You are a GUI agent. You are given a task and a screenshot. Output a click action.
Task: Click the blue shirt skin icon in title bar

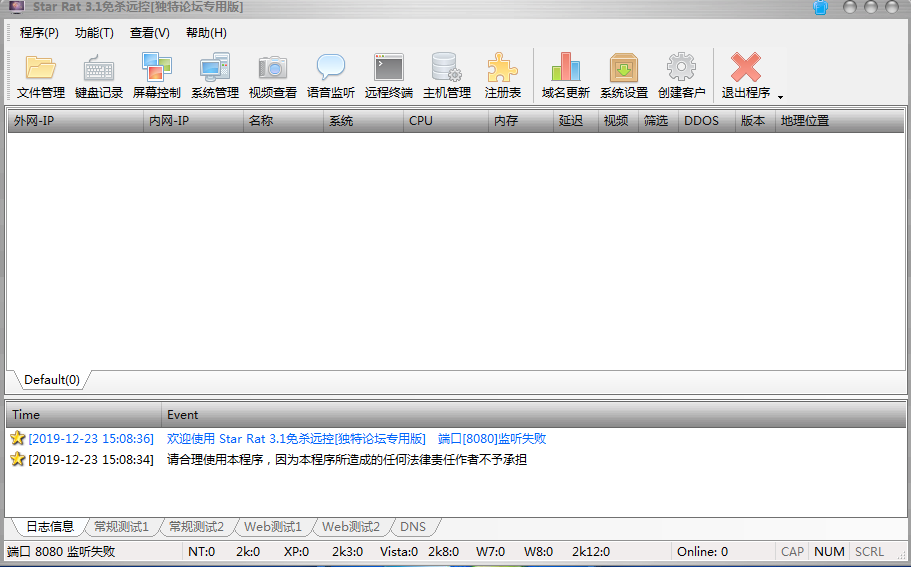(820, 7)
